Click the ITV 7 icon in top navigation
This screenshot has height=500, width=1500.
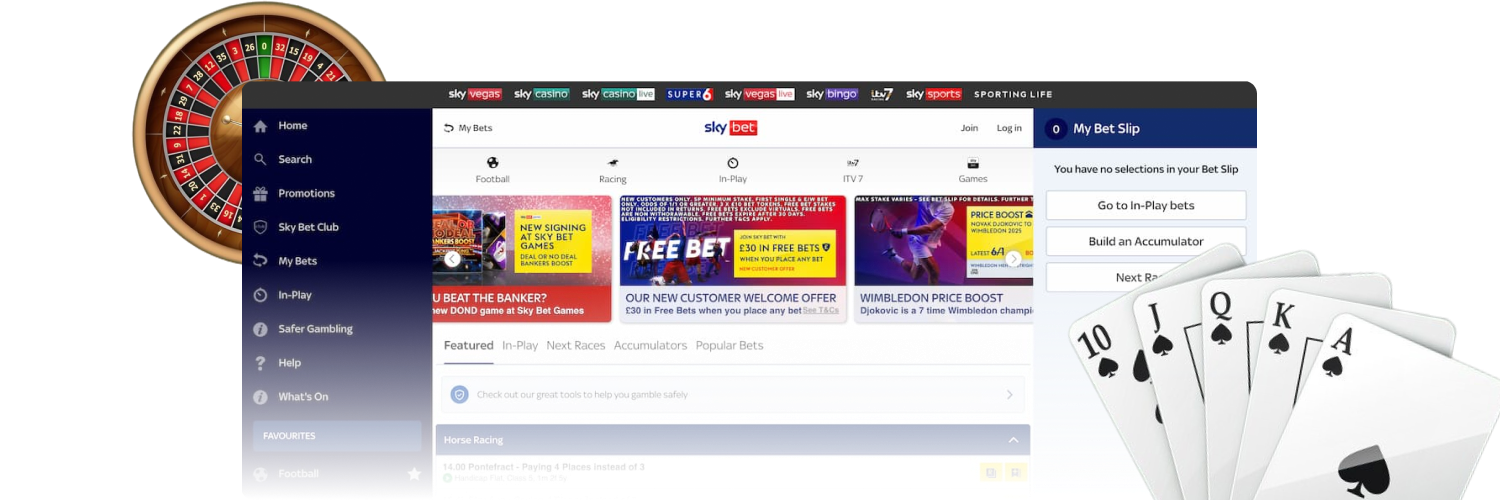click(853, 163)
